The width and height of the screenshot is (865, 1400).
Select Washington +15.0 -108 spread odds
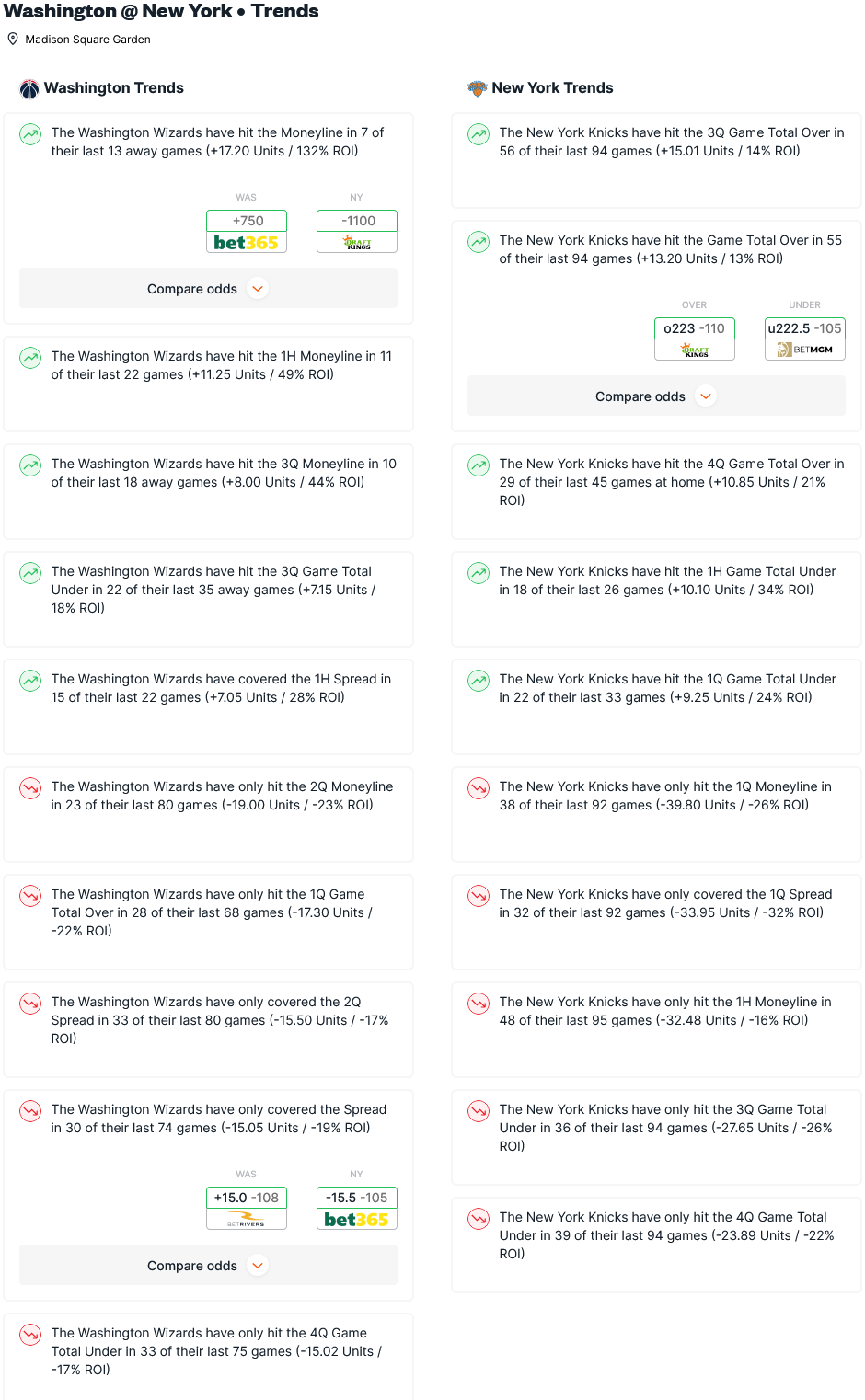pyautogui.click(x=247, y=1198)
